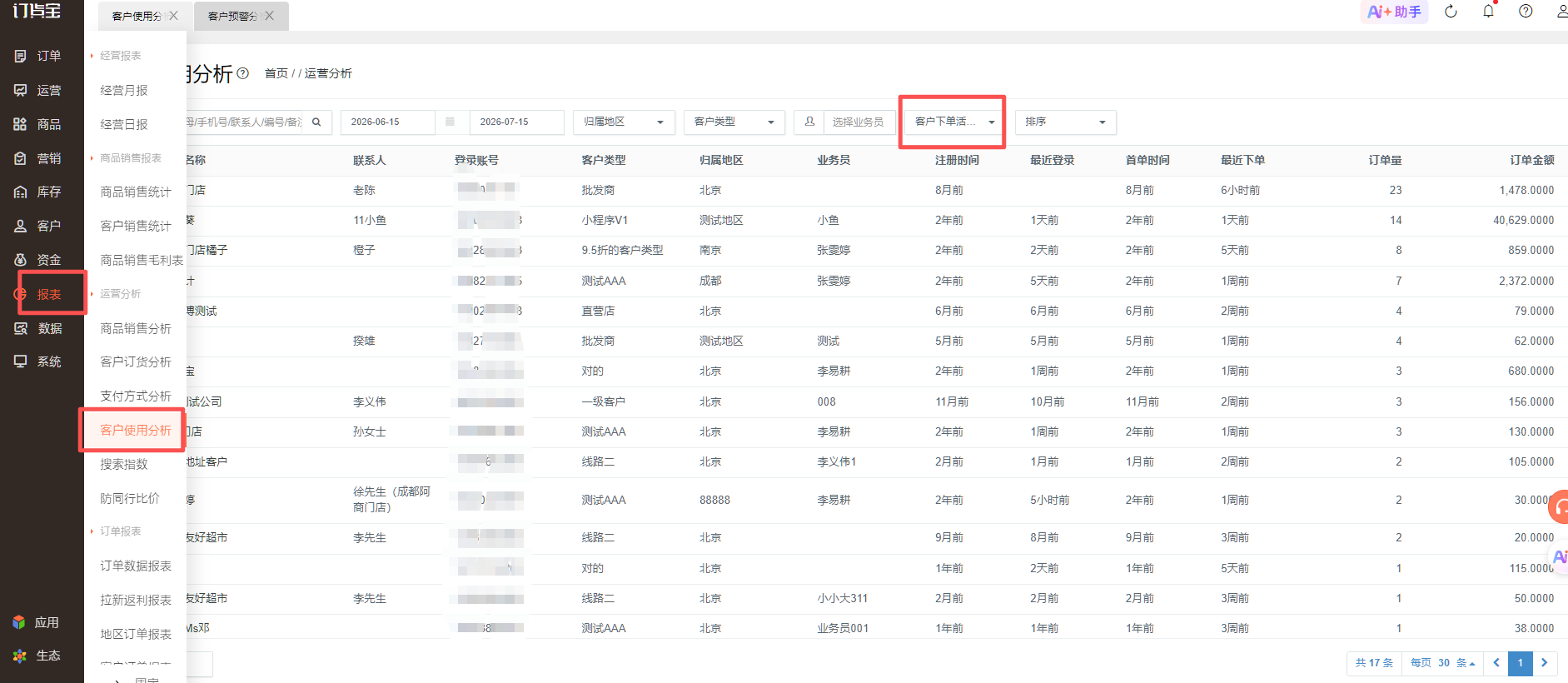This screenshot has height=683, width=1568.
Task: Select 搜索指数 in the submenu
Action: click(124, 464)
